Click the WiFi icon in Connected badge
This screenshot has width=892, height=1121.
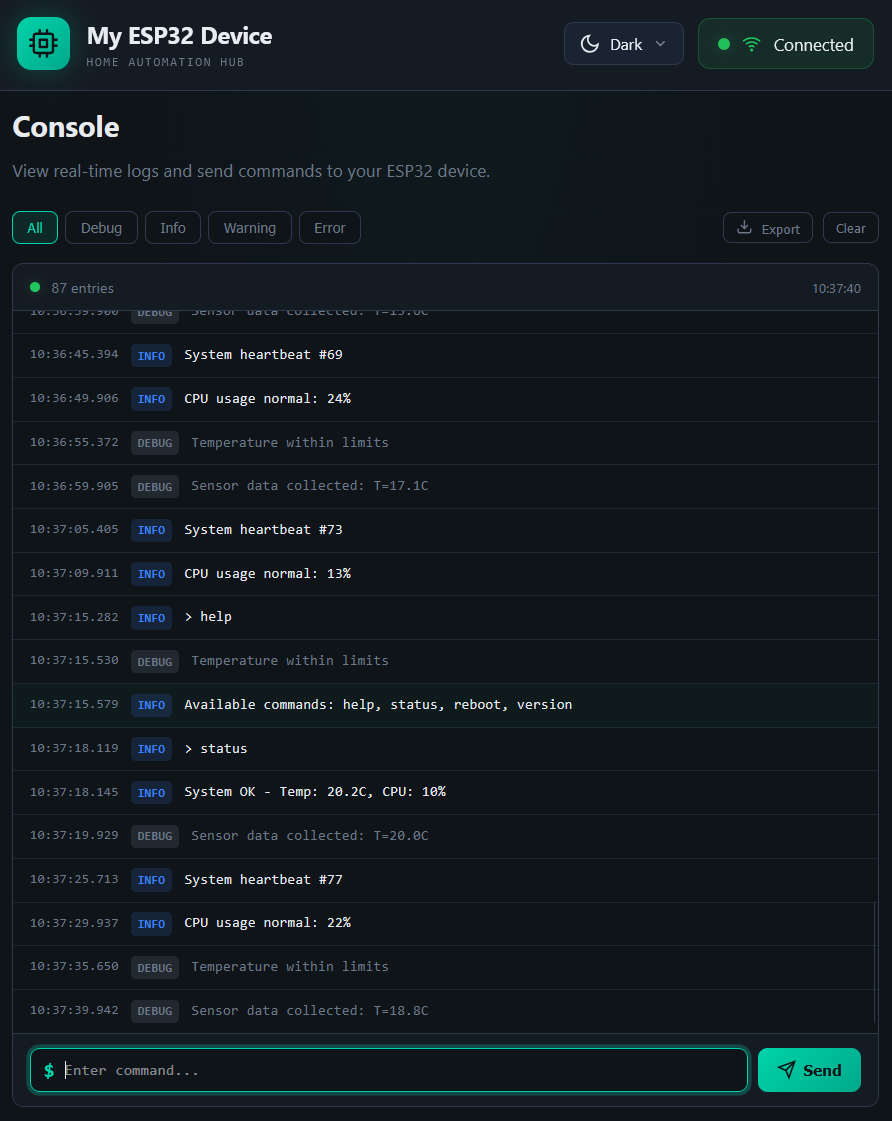749,43
